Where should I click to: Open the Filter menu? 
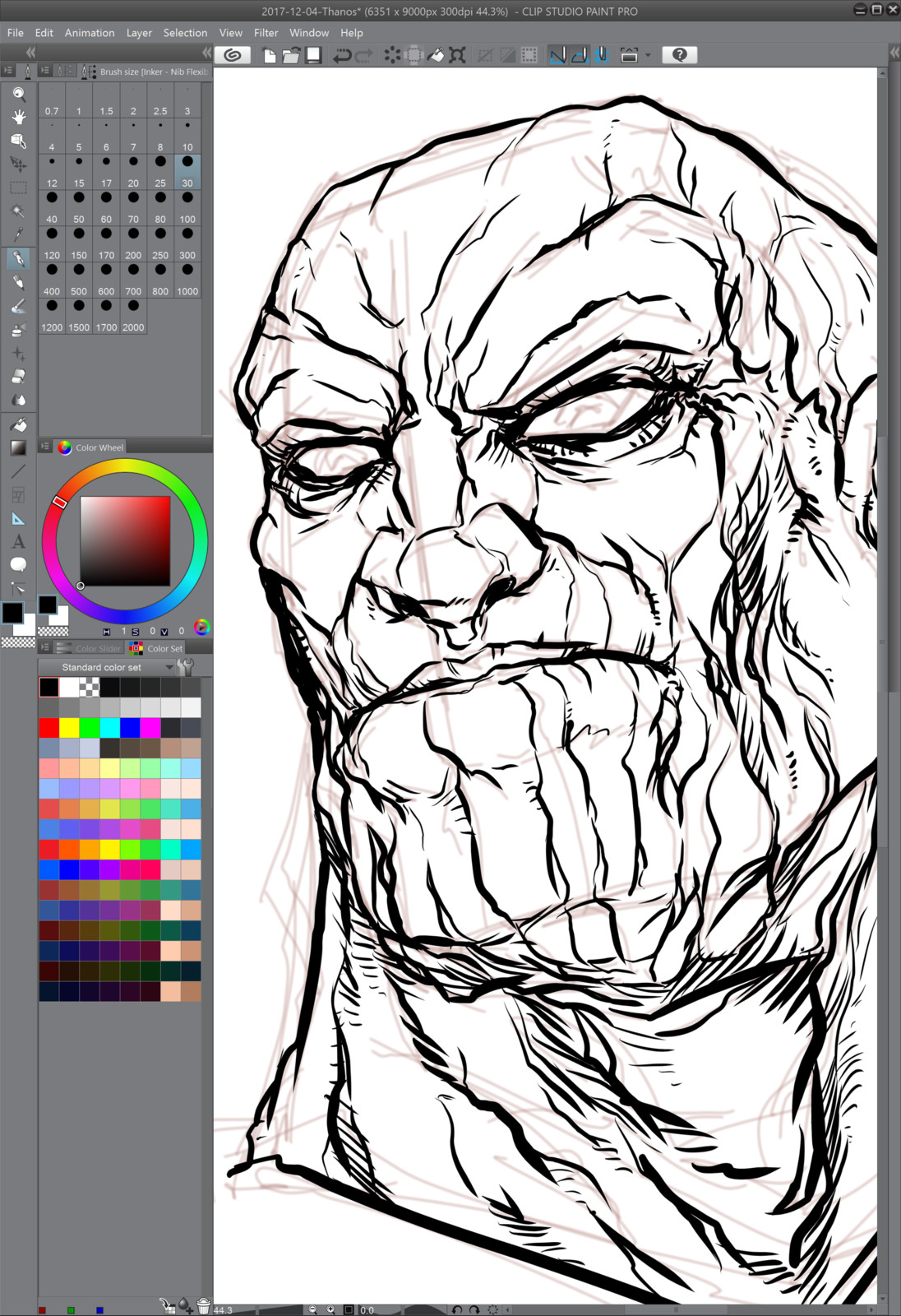pyautogui.click(x=266, y=33)
